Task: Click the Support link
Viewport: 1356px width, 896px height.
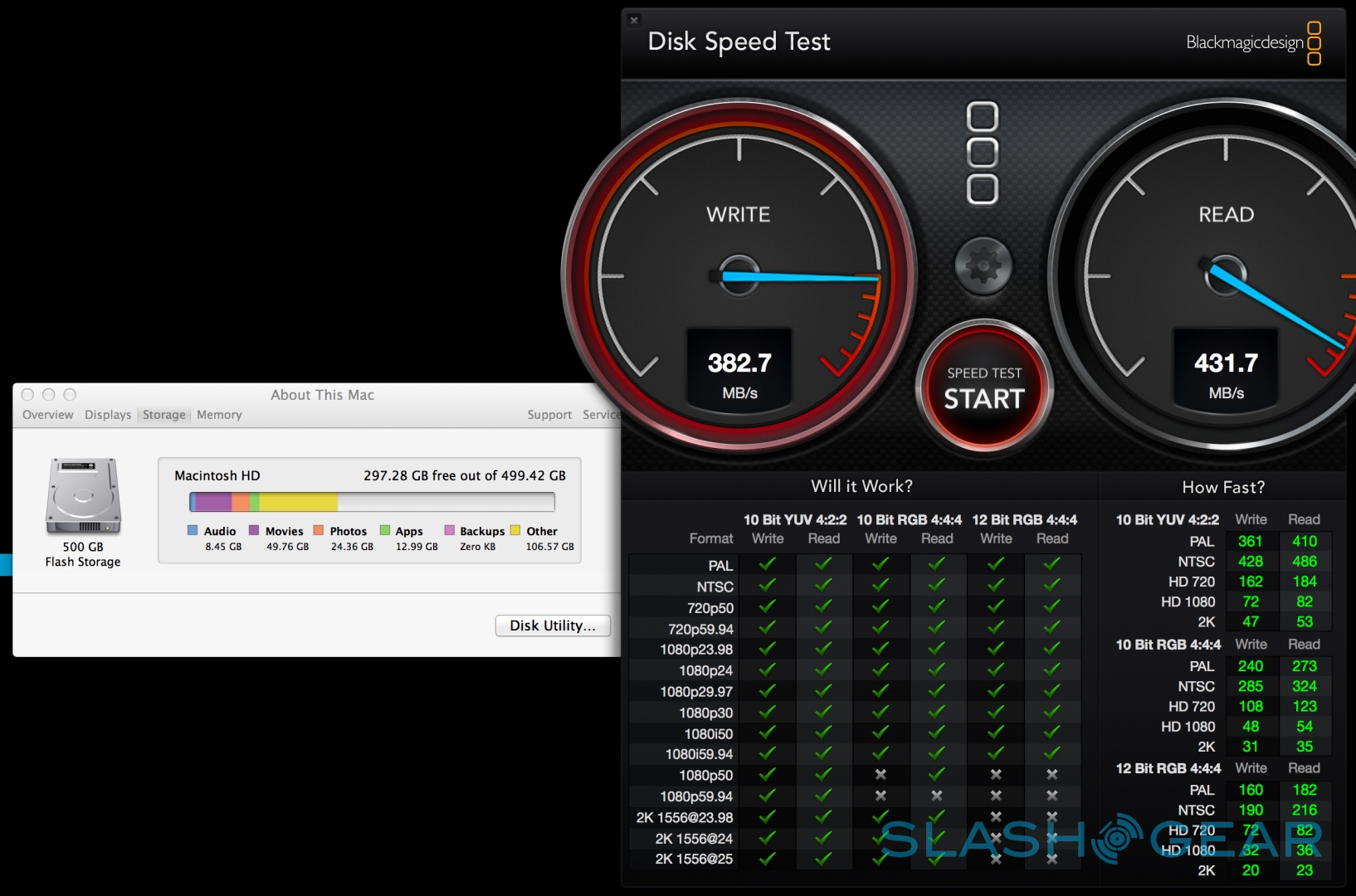Action: (x=549, y=415)
